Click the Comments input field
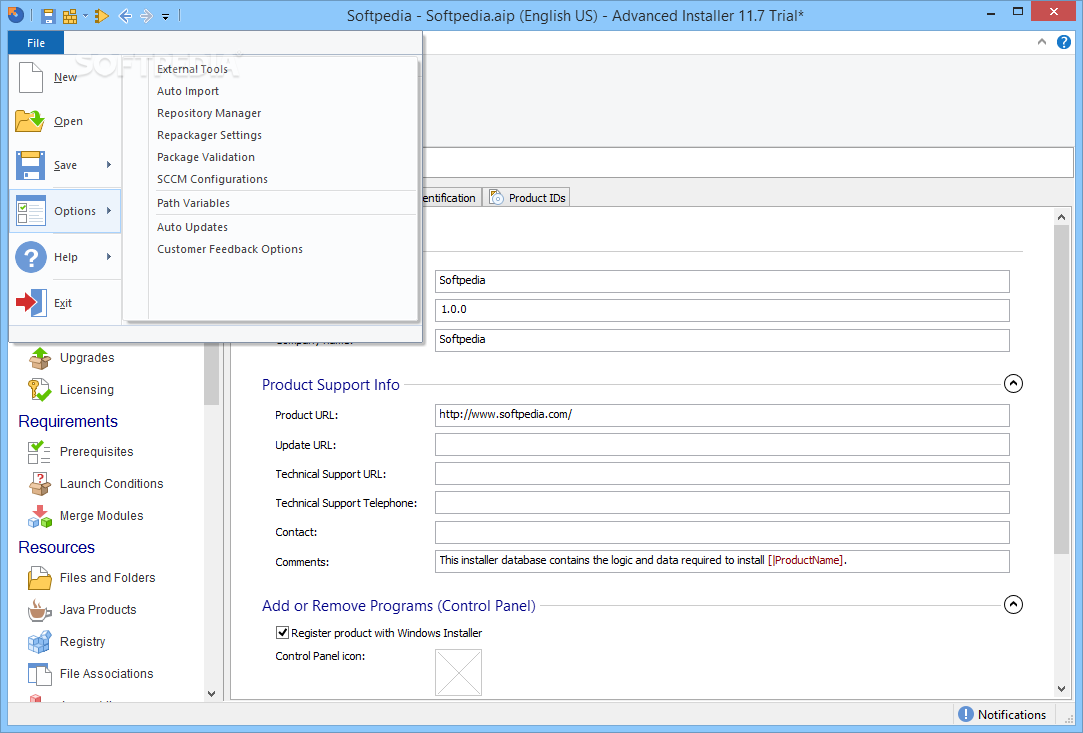This screenshot has height=733, width=1083. pos(722,562)
